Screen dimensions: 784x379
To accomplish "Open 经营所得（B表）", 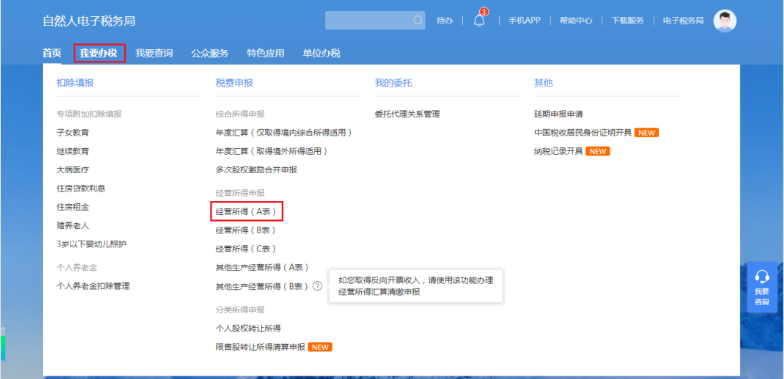I will [x=246, y=230].
